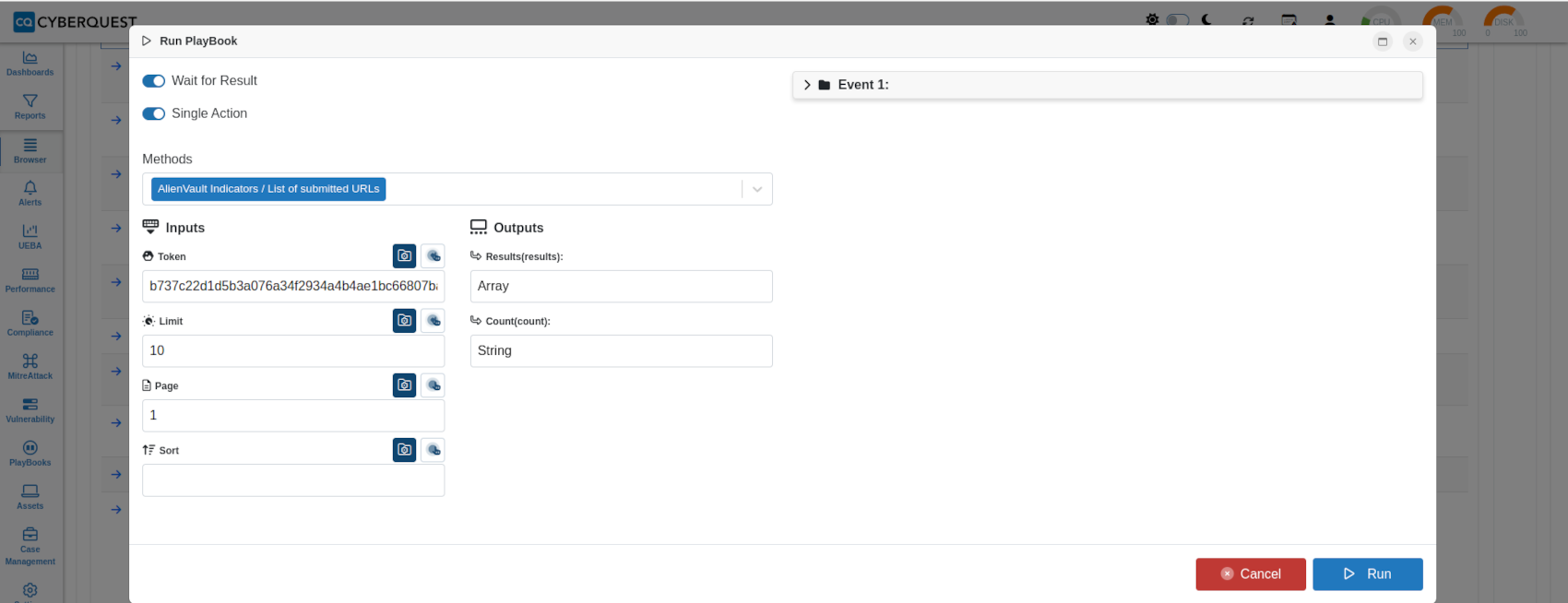Image resolution: width=1568 pixels, height=603 pixels.
Task: Click the AlienVault Indicators method chip
Action: pyautogui.click(x=268, y=189)
